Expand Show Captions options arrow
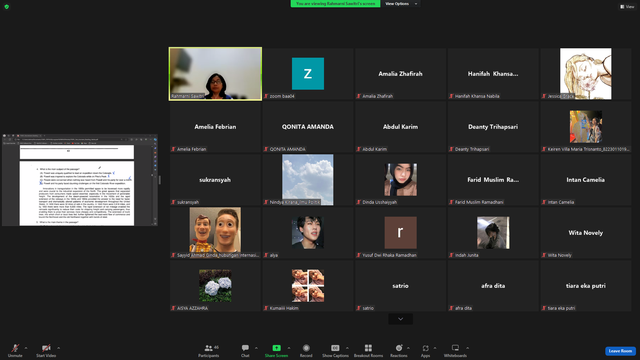640x360 pixels. pos(347,348)
